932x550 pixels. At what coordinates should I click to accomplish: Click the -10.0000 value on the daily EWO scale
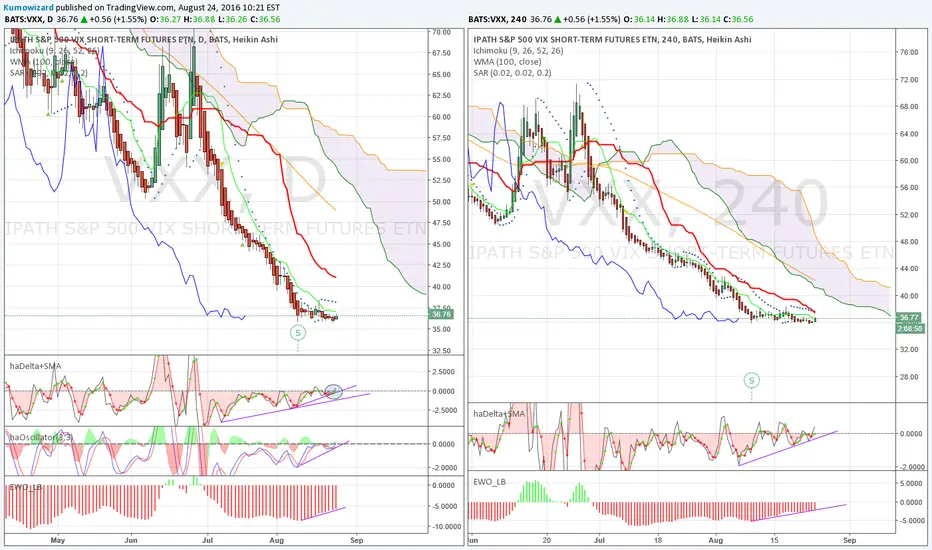tap(445, 527)
